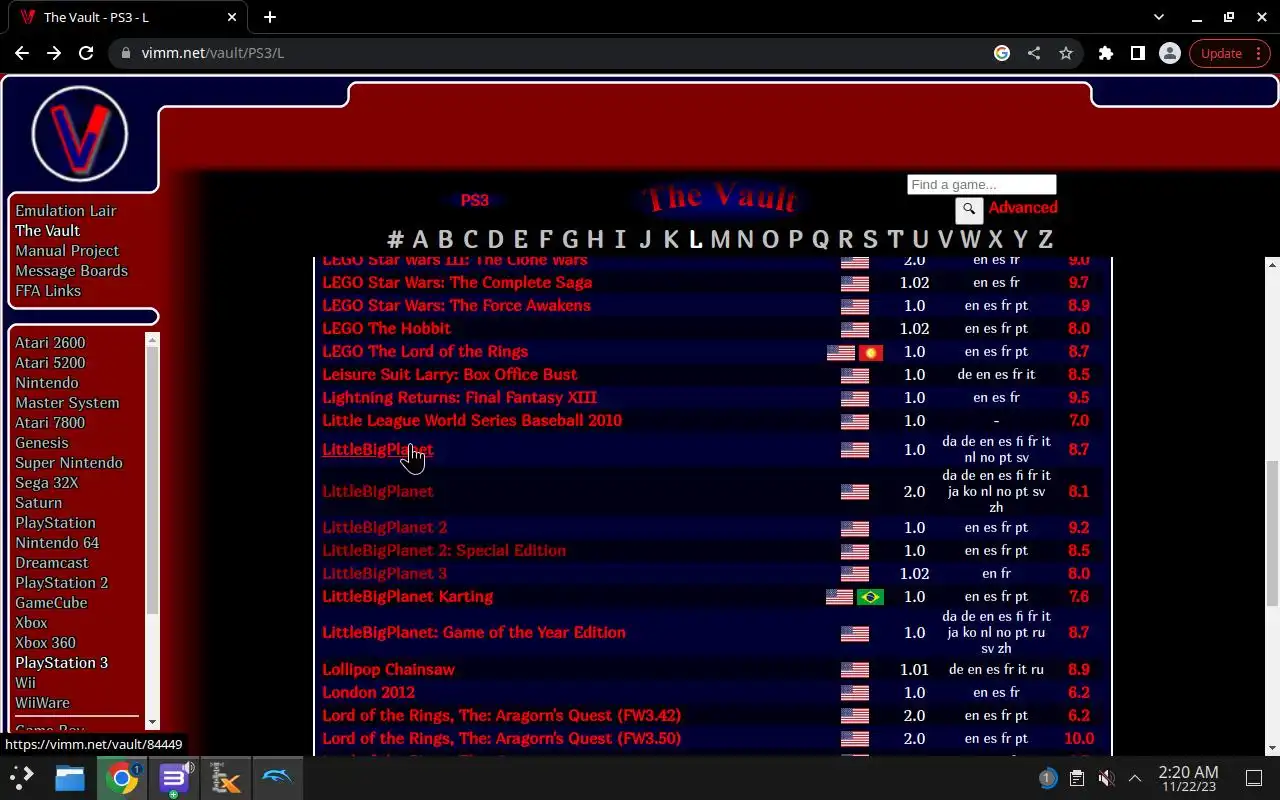Expand hidden tray icons arrow

1135,778
